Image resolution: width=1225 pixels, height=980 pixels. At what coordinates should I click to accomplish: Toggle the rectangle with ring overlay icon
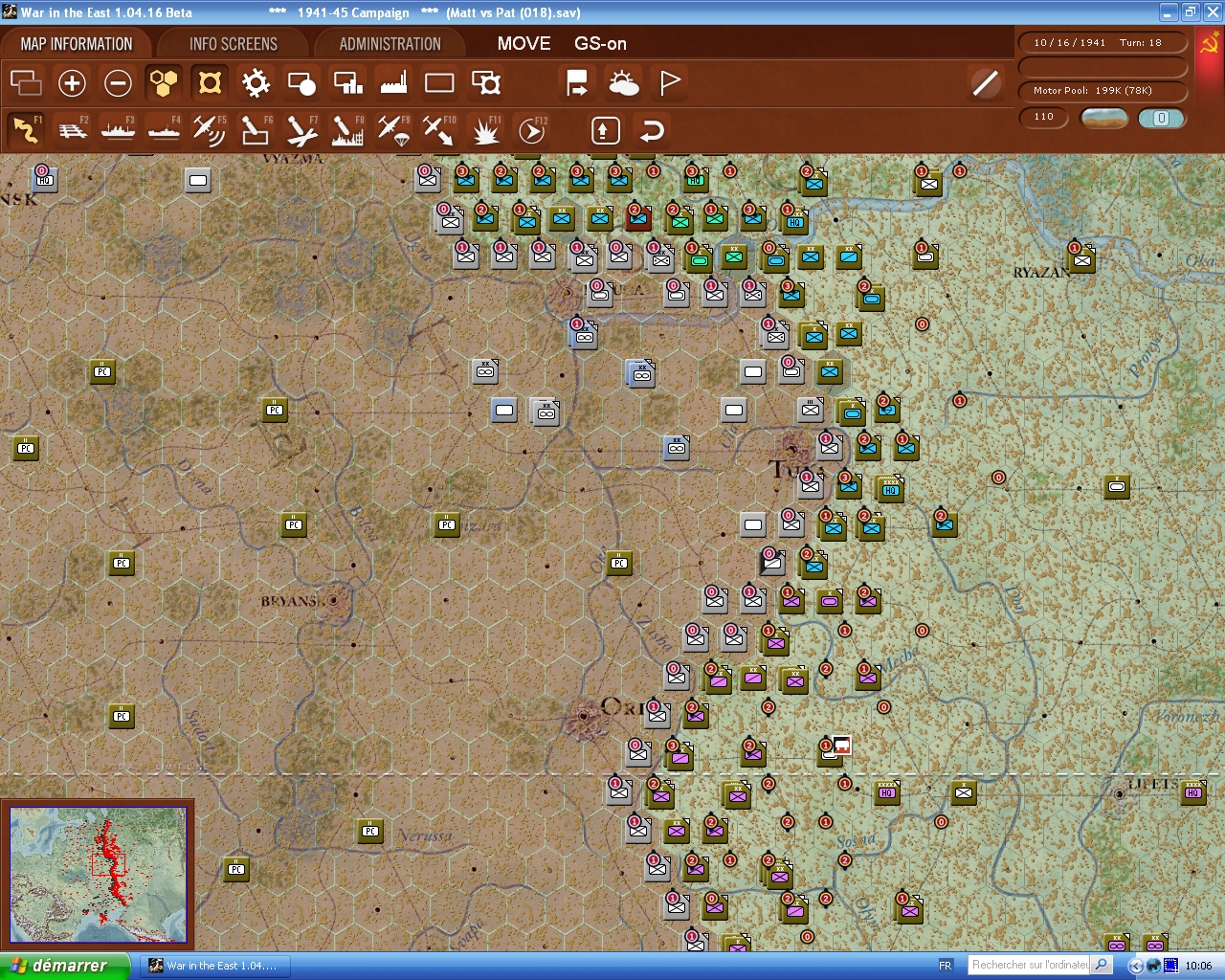(x=486, y=83)
